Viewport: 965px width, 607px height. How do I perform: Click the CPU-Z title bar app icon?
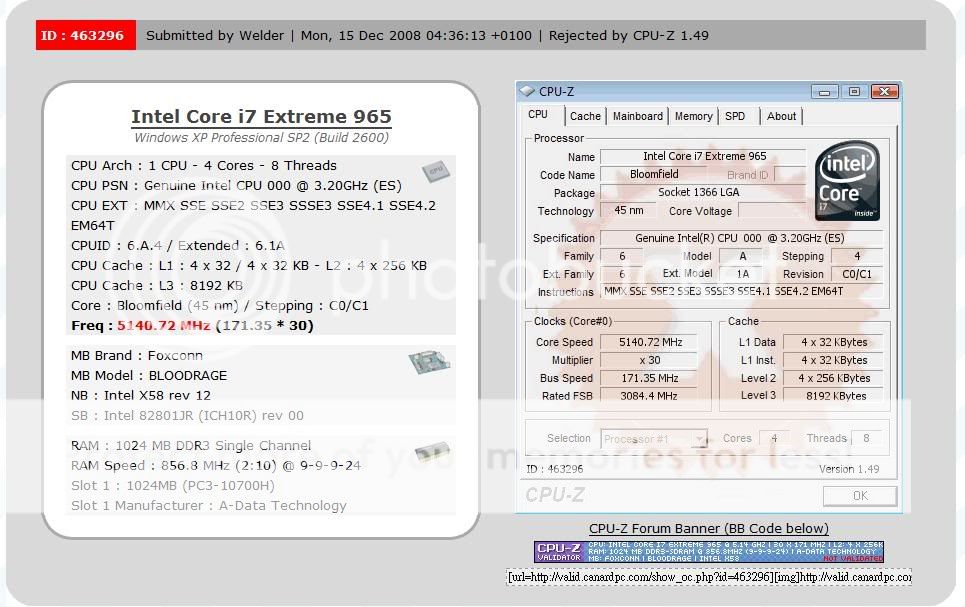[x=527, y=92]
